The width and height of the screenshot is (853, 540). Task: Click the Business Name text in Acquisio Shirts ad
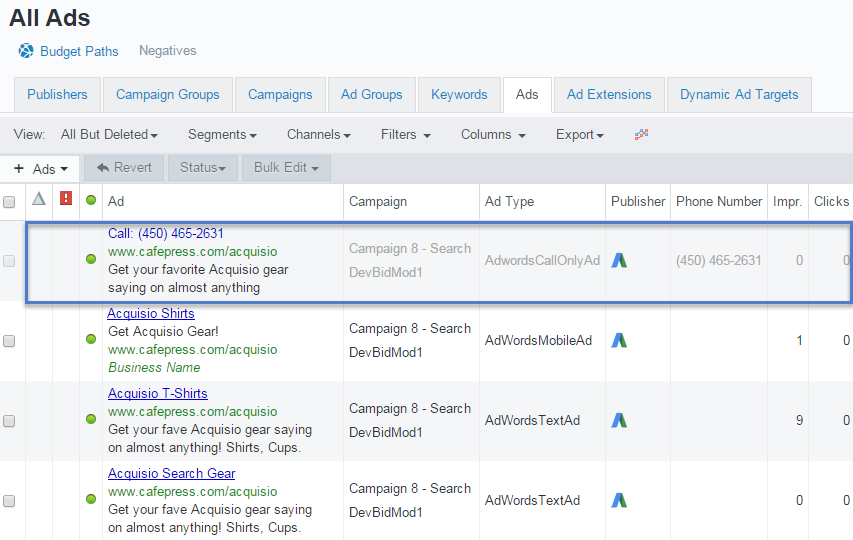point(154,368)
